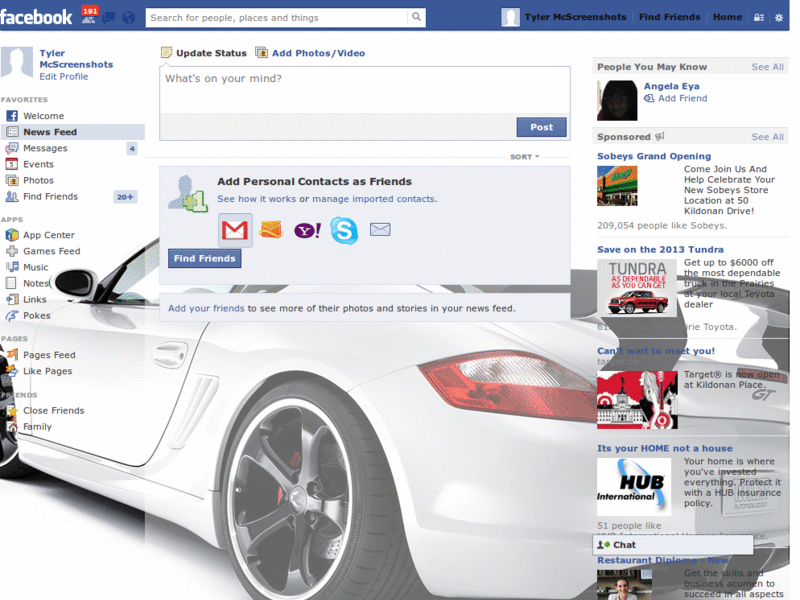This screenshot has height=600, width=800.
Task: Select other email envelope icon
Action: [380, 230]
